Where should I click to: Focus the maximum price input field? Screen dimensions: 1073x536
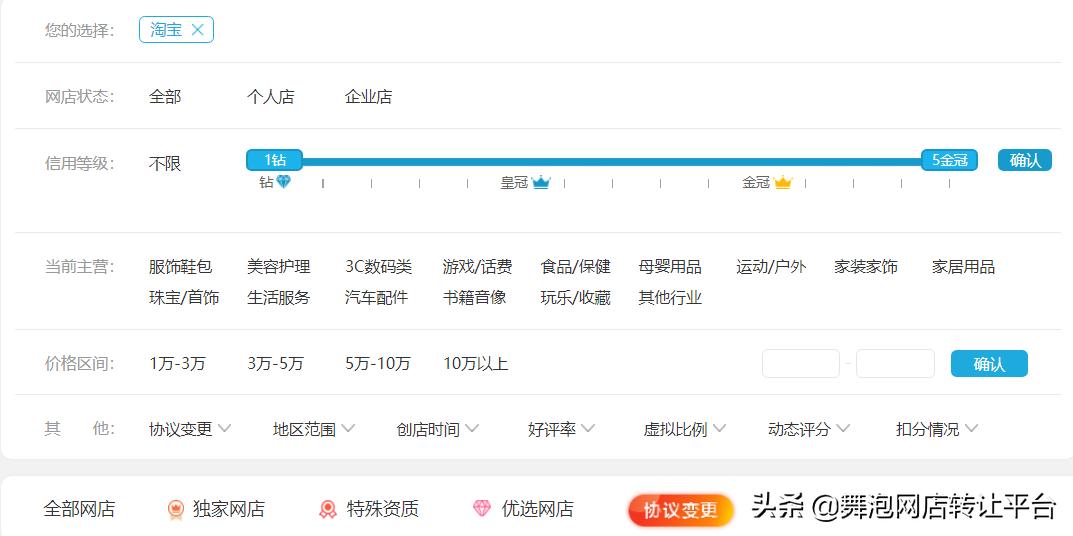click(895, 363)
